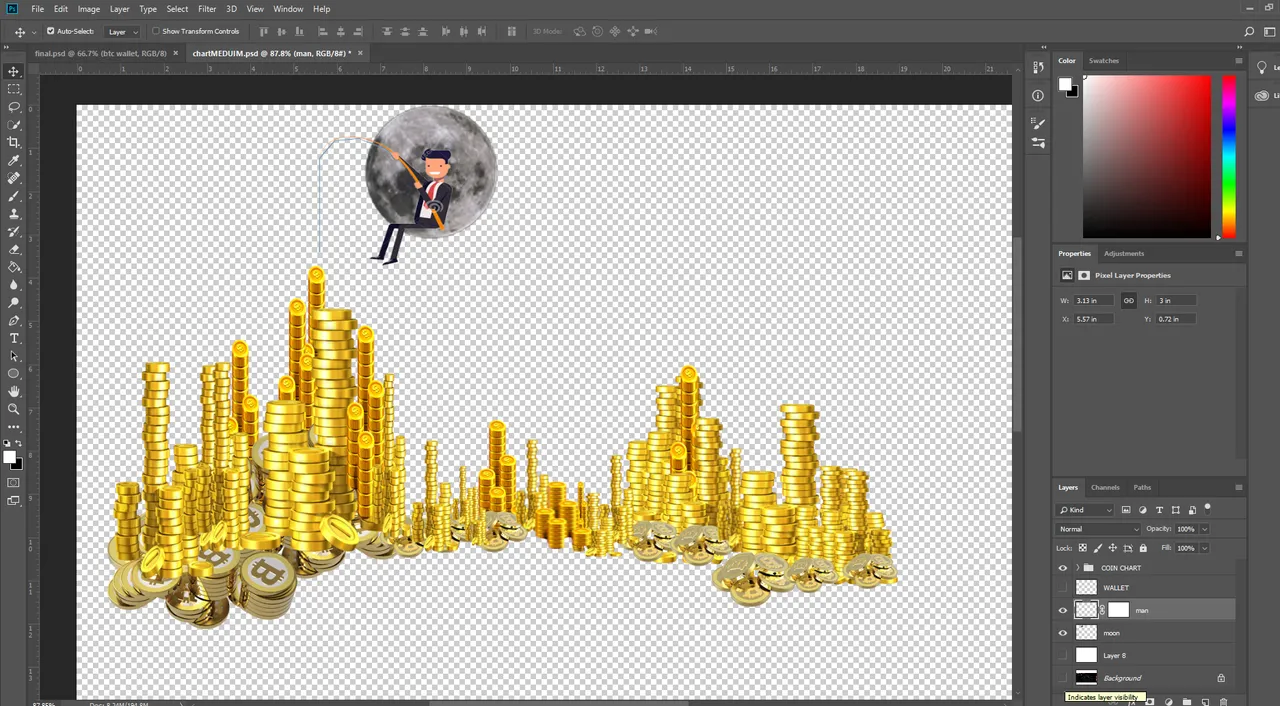This screenshot has width=1280, height=706.
Task: Filter layers by type (T icon)
Action: coord(1159,510)
